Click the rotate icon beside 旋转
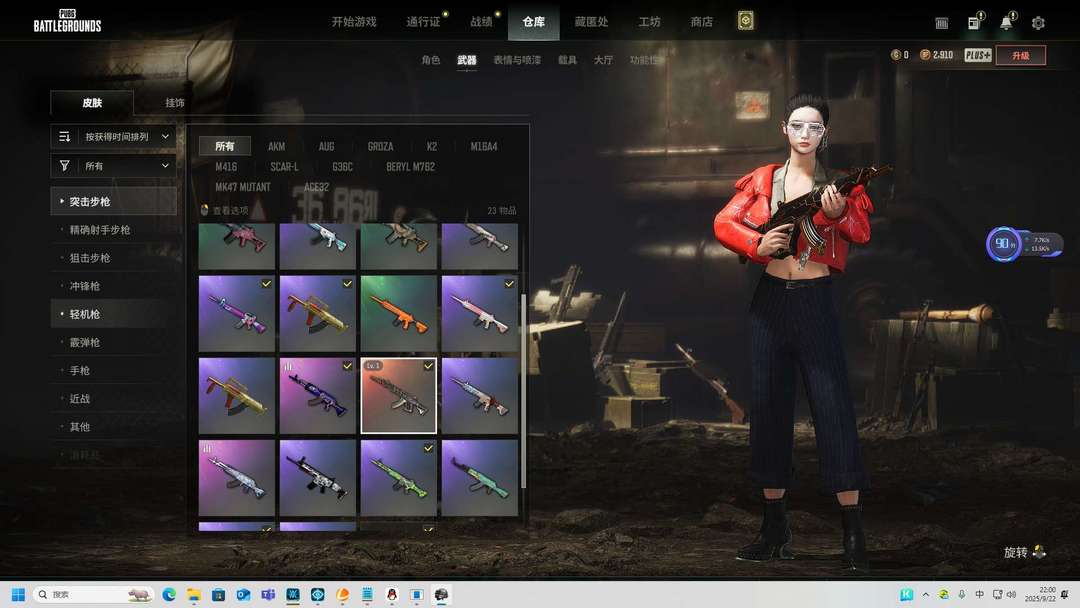 (1039, 552)
